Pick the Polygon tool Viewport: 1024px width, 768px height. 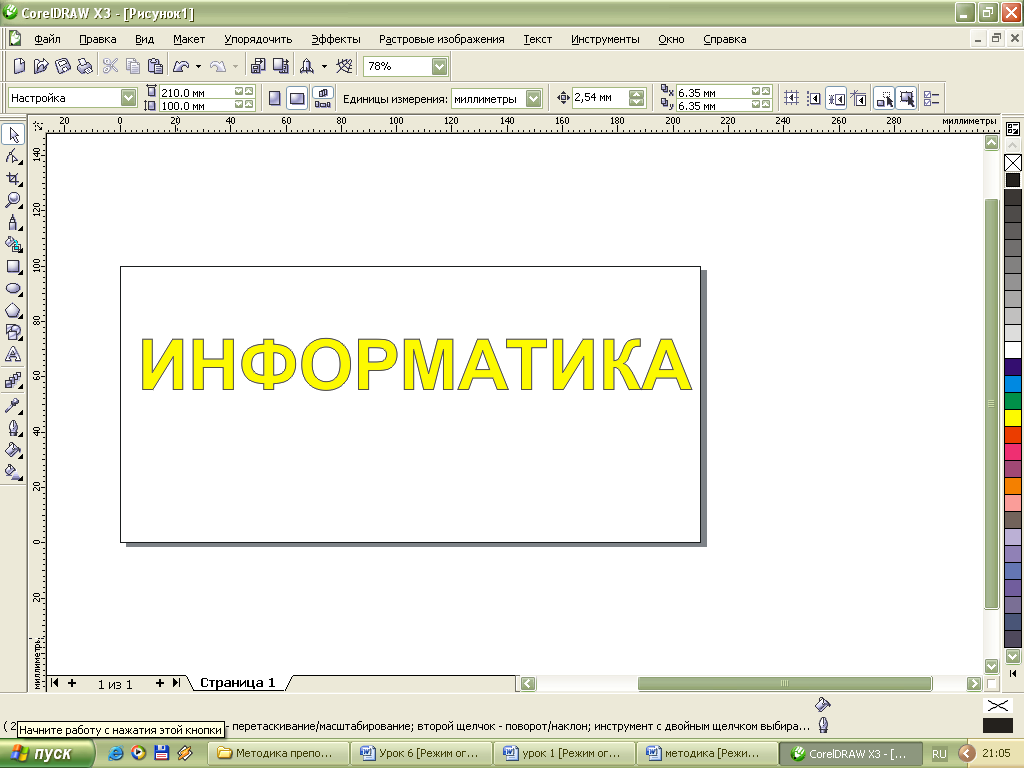[13, 311]
